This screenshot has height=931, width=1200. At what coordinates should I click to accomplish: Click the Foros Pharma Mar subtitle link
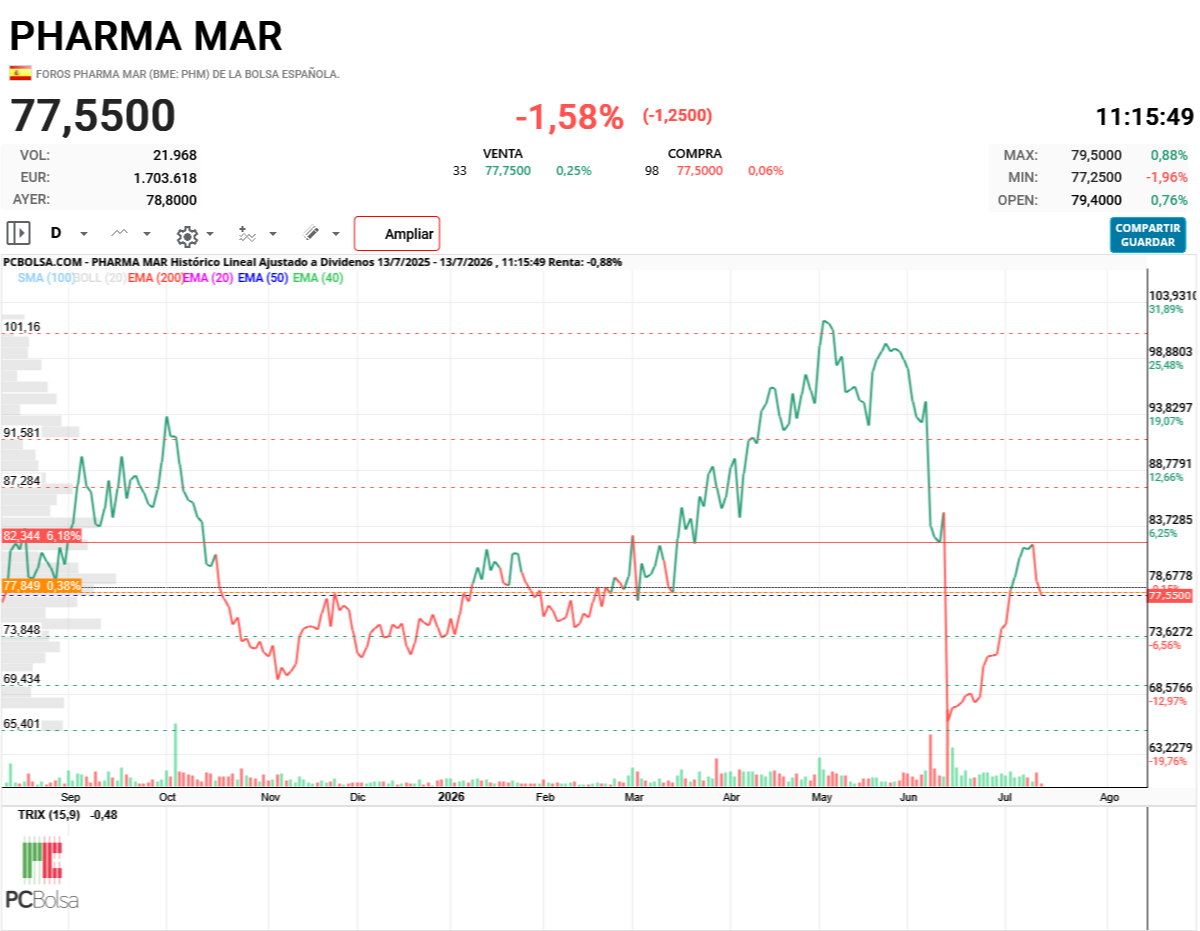[x=187, y=74]
